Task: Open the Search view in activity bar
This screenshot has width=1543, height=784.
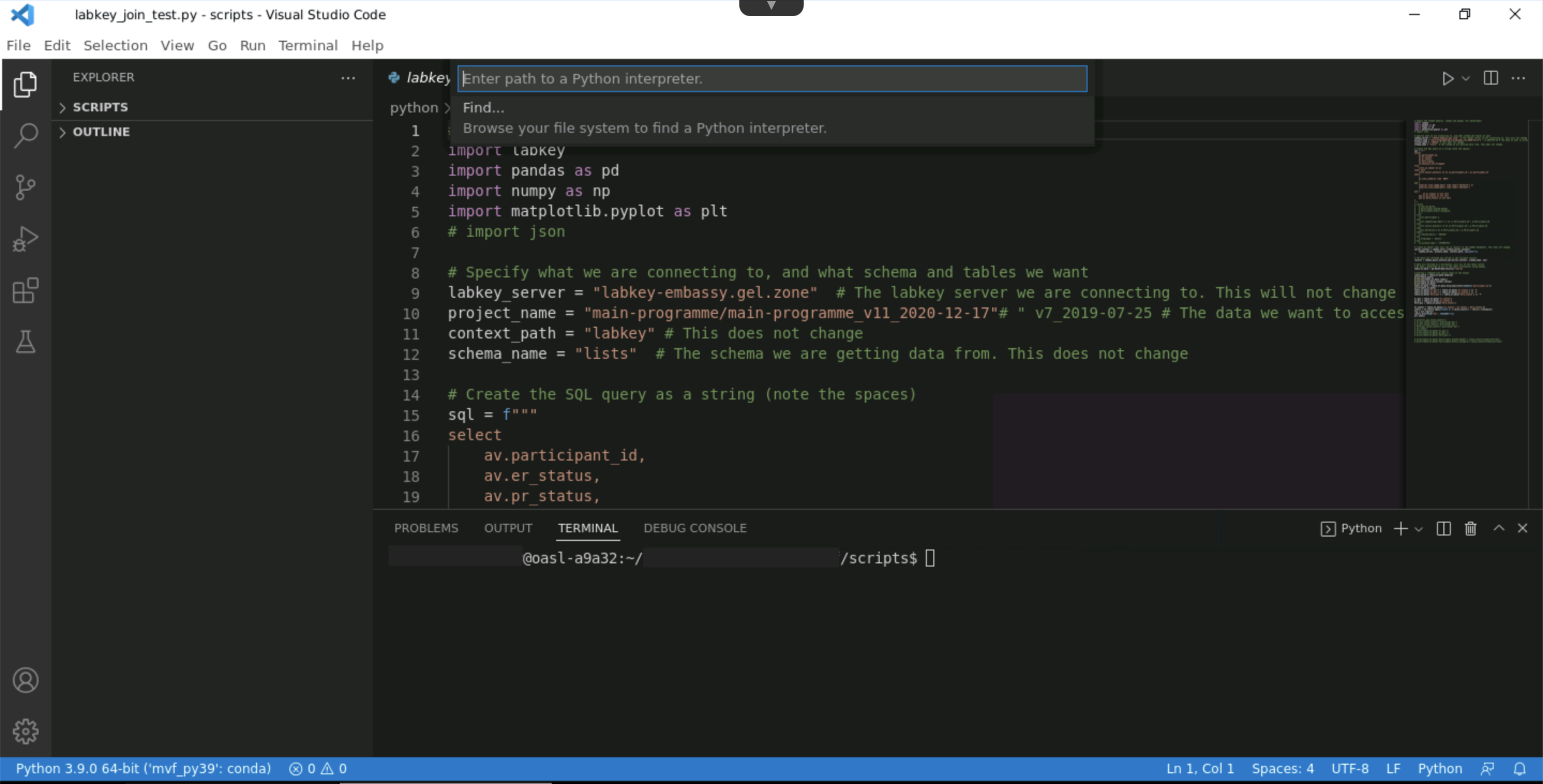Action: (x=25, y=136)
